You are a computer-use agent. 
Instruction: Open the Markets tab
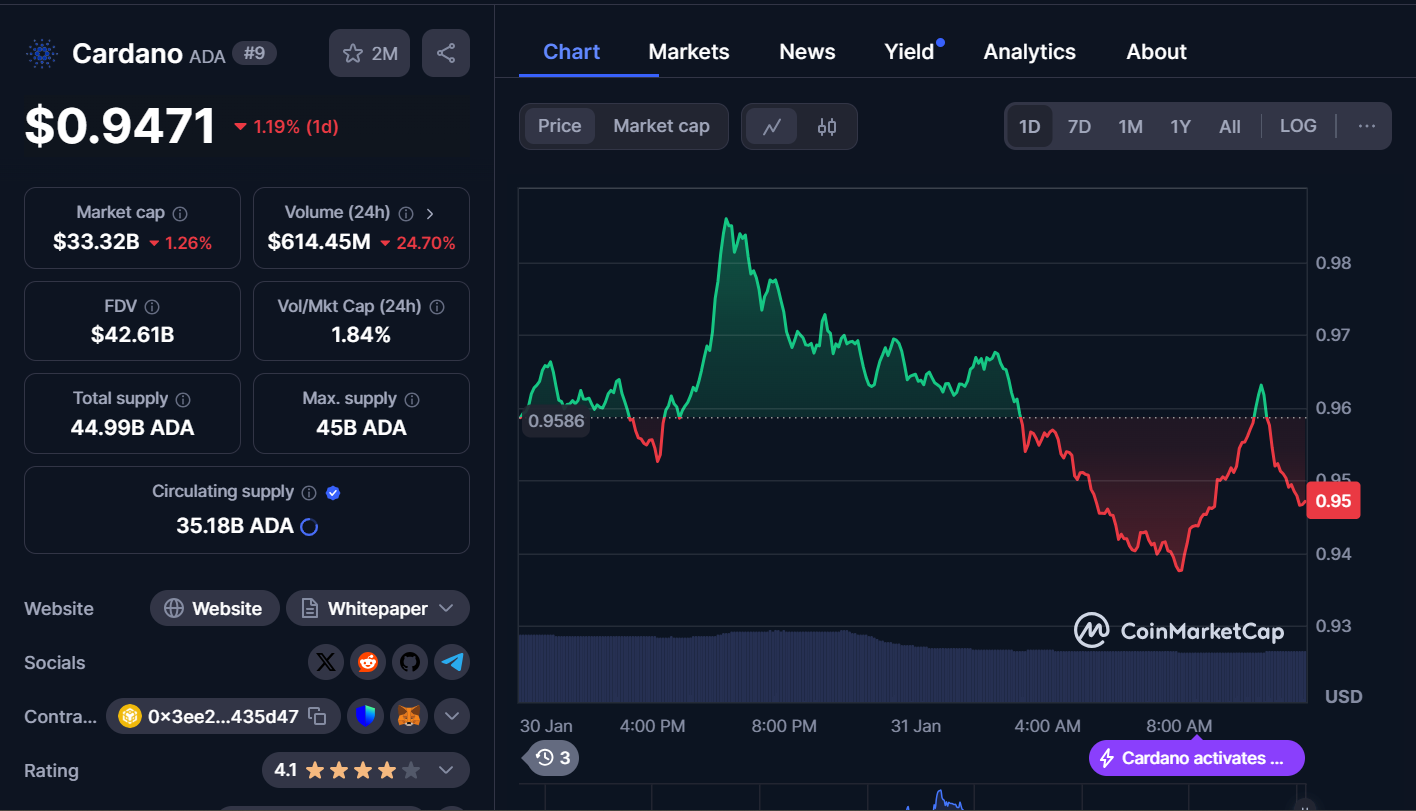(x=689, y=52)
